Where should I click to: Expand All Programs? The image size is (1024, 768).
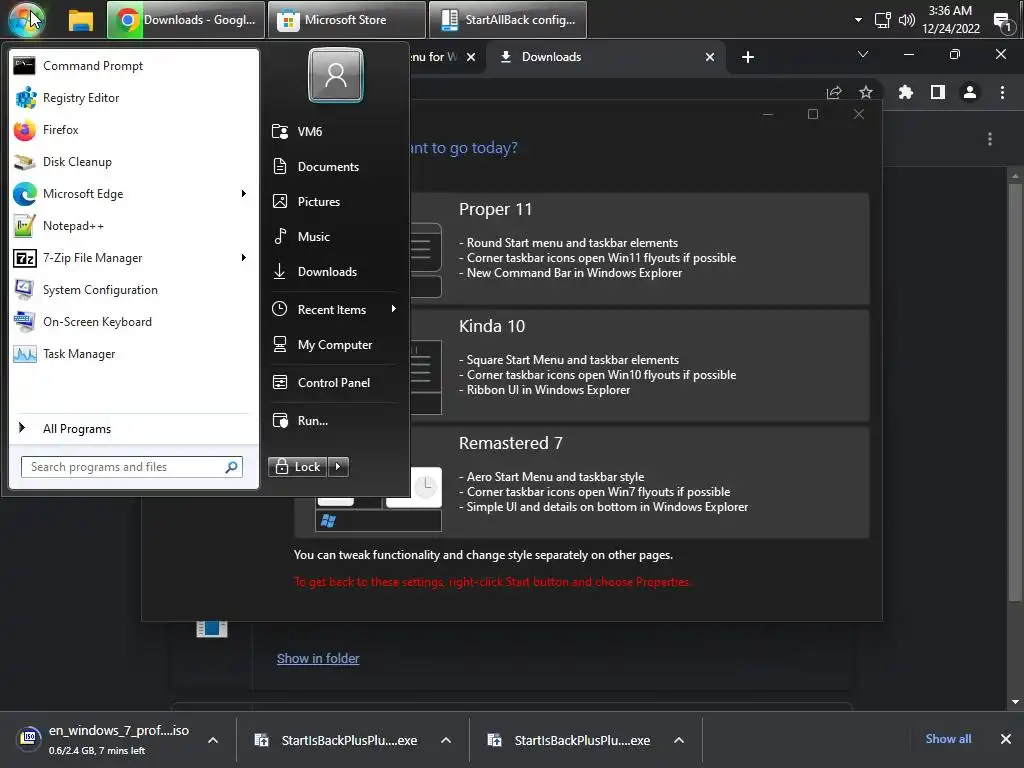(x=133, y=429)
